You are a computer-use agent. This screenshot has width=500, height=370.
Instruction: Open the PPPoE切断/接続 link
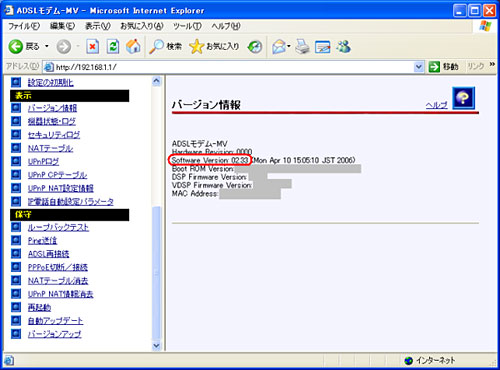pyautogui.click(x=58, y=267)
